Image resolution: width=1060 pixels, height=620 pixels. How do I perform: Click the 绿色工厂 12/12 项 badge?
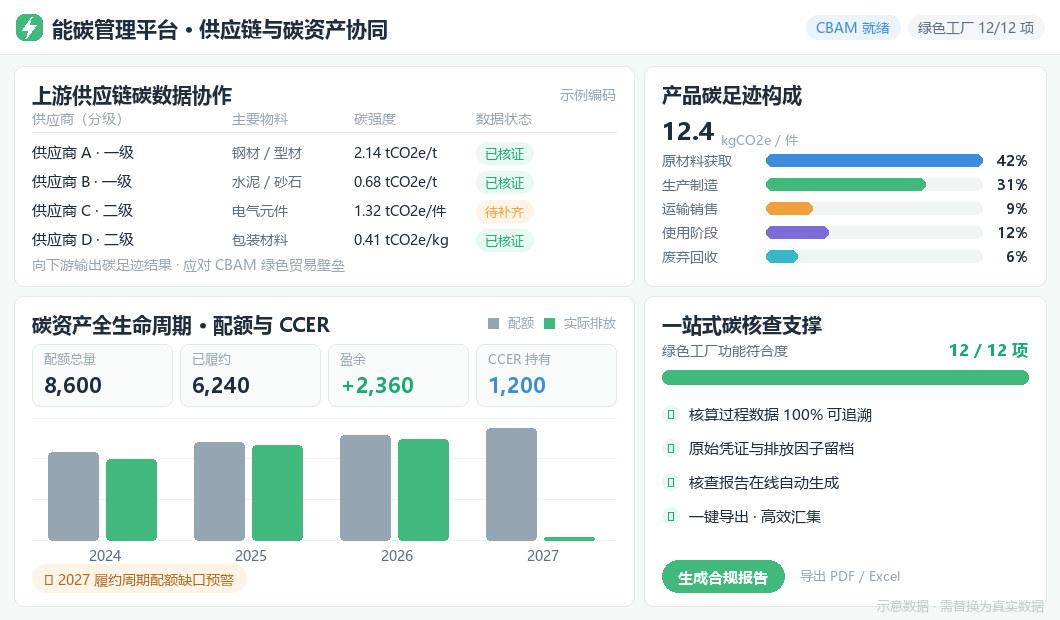point(975,28)
